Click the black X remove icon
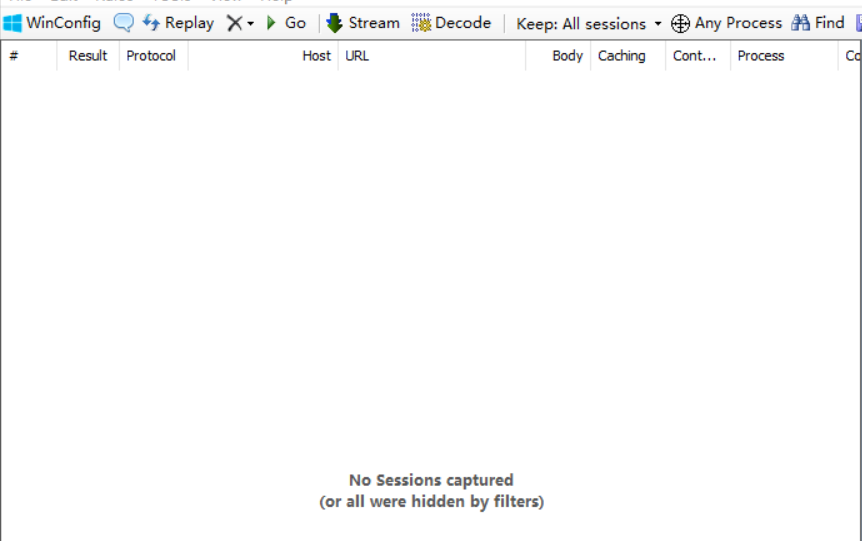The width and height of the screenshot is (862, 541). [x=235, y=23]
